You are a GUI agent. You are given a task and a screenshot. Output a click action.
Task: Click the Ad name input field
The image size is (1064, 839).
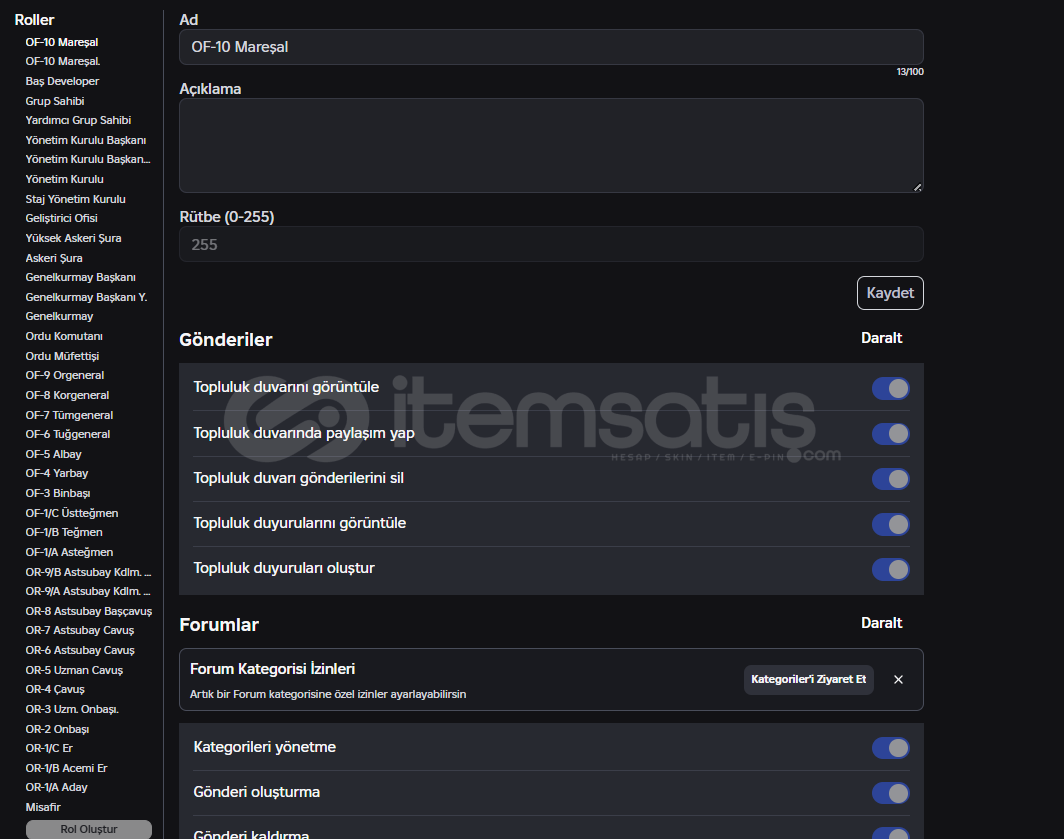click(x=550, y=47)
